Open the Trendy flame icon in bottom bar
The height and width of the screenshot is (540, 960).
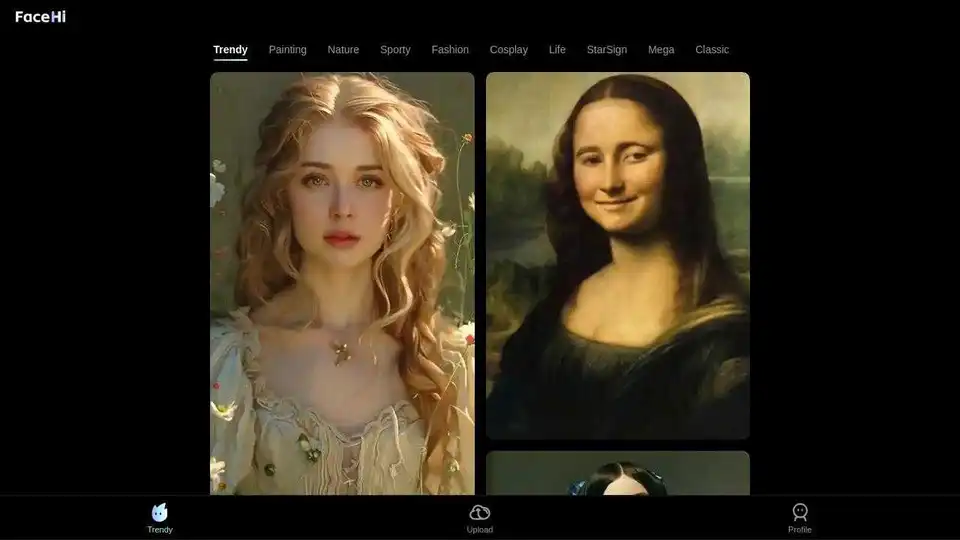coord(160,512)
